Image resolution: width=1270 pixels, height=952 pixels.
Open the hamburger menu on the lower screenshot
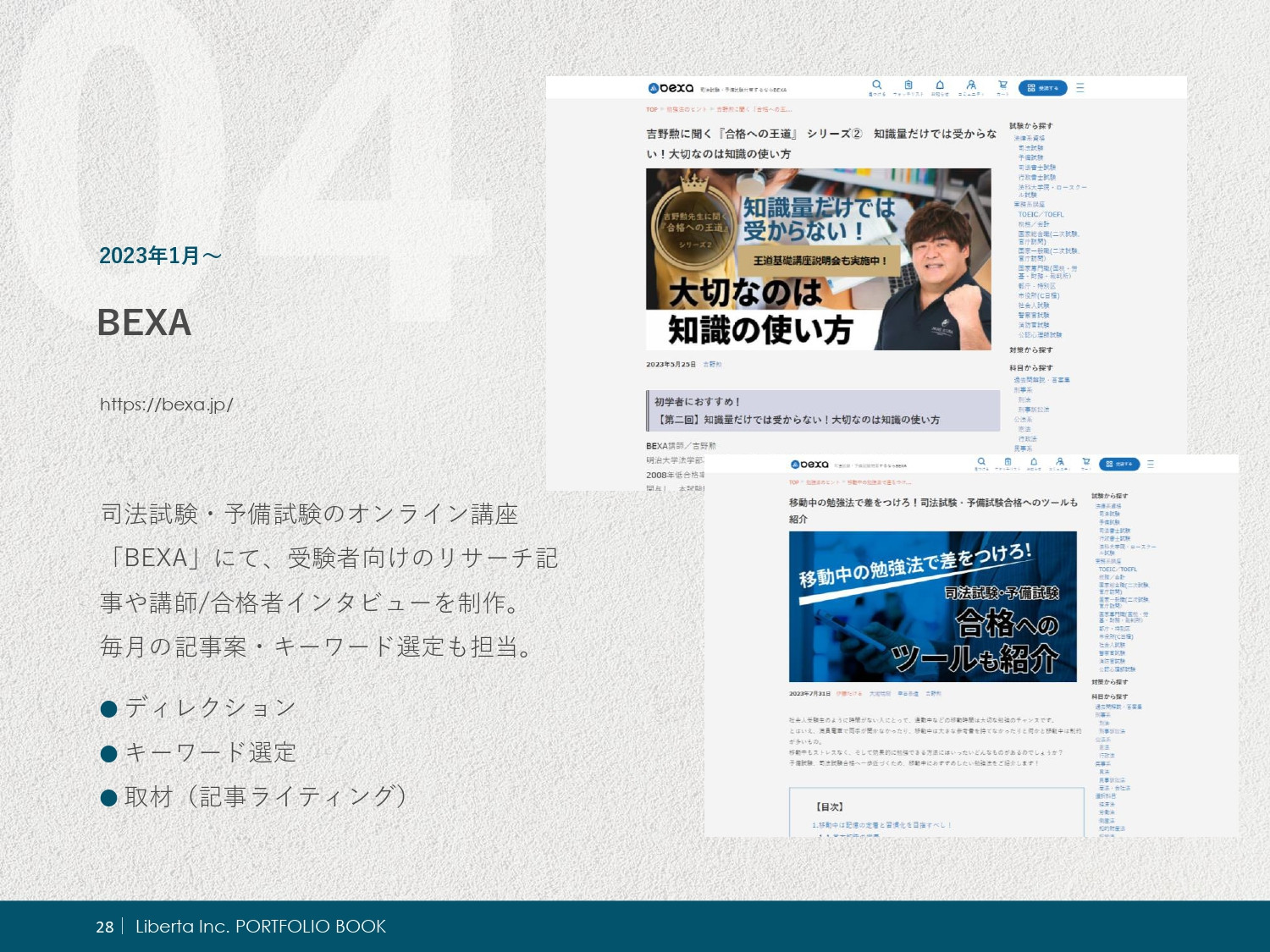pos(1151,463)
